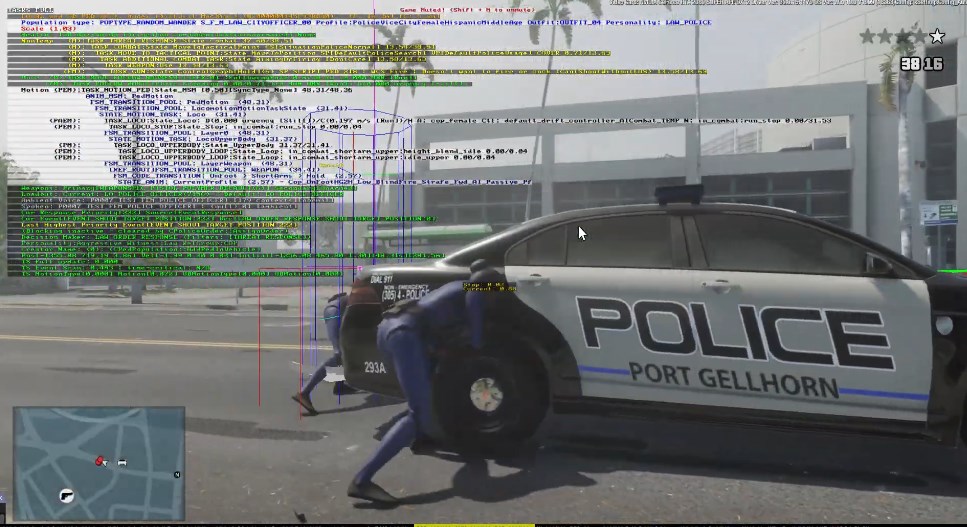Image resolution: width=967 pixels, height=527 pixels.
Task: Click the leftmost dimmed wanted star
Action: point(868,36)
